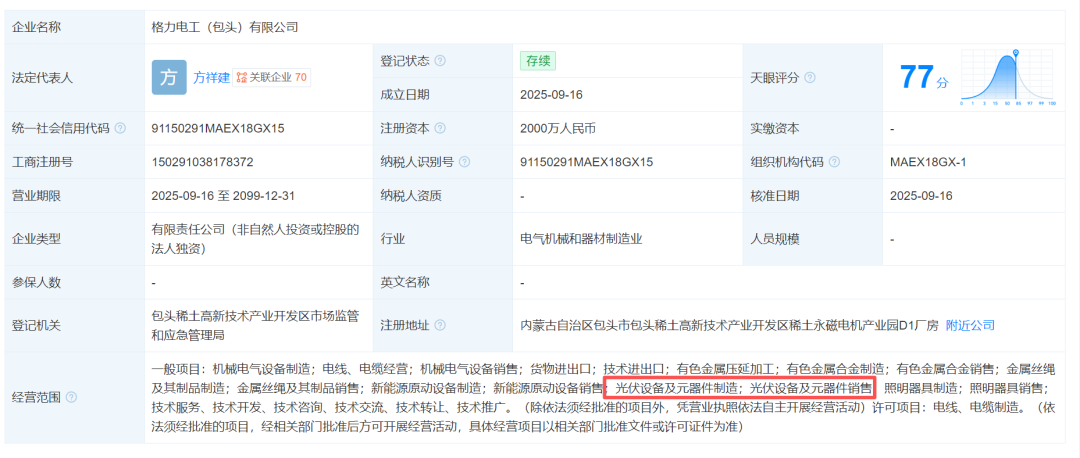This screenshot has height=458, width=1080.
Task: Select credit code in 统一社会信用代码 row
Action: (x=218, y=128)
